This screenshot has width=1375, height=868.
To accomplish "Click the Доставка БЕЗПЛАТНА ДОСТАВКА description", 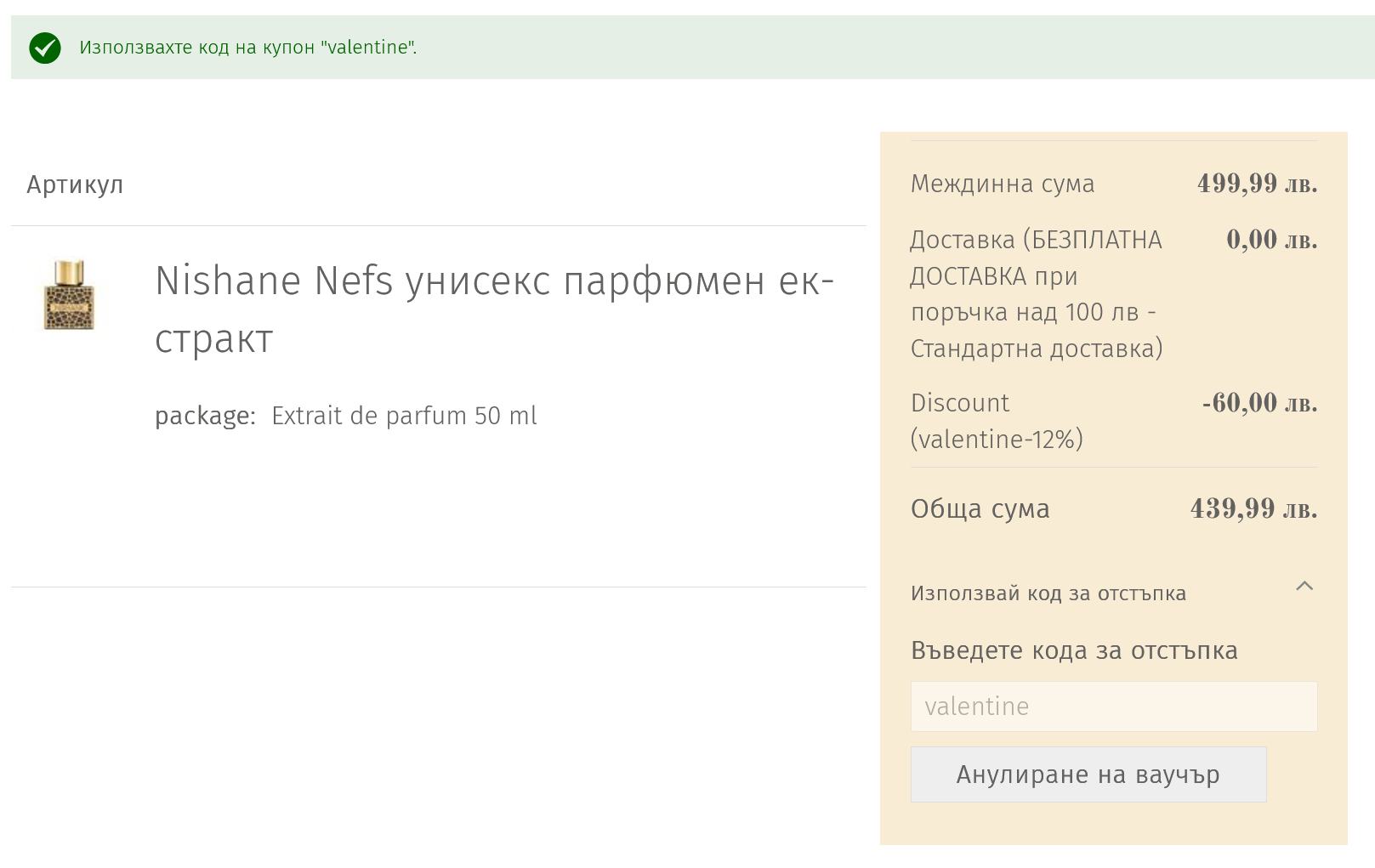I will coord(1037,294).
